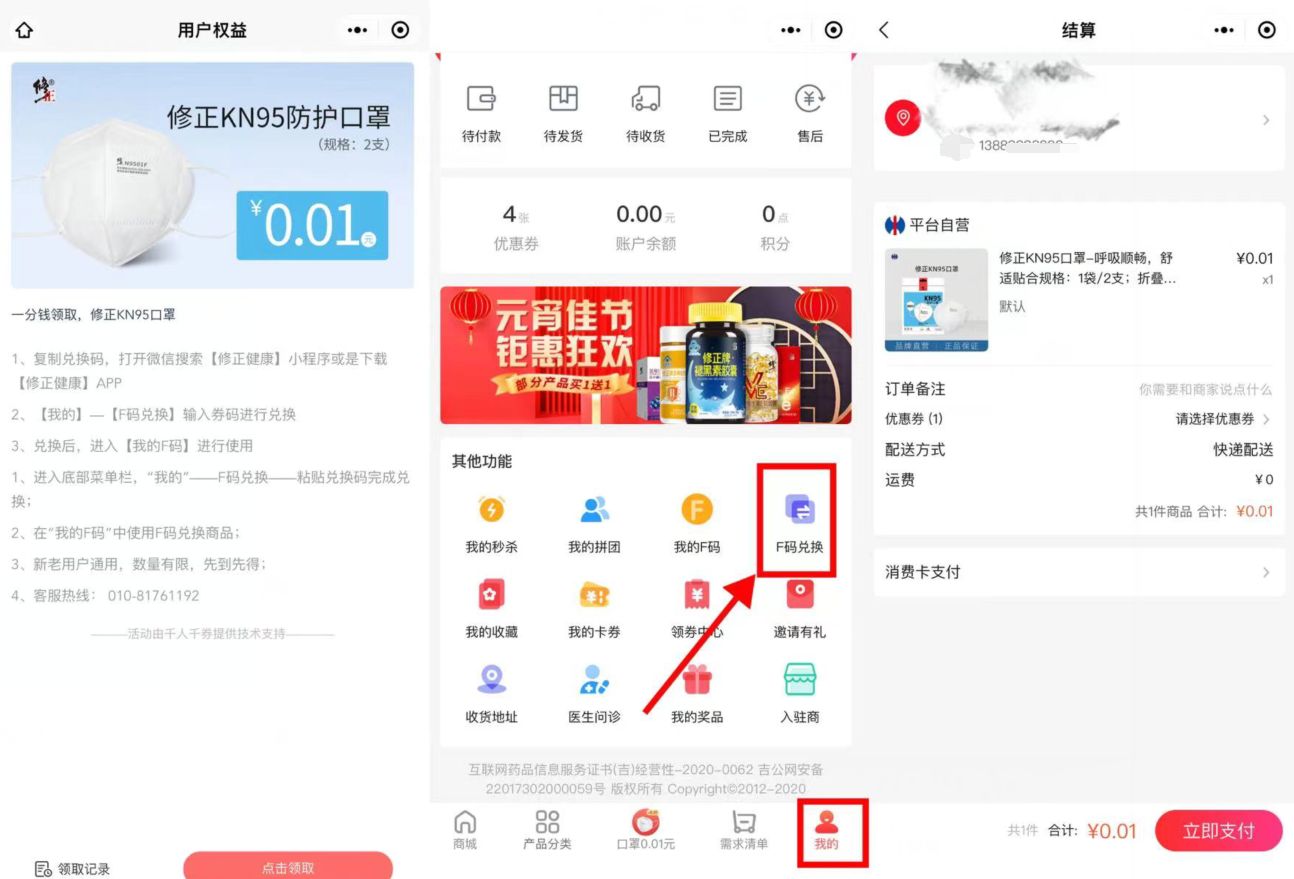
Task: Open 售后 service orders
Action: click(810, 114)
